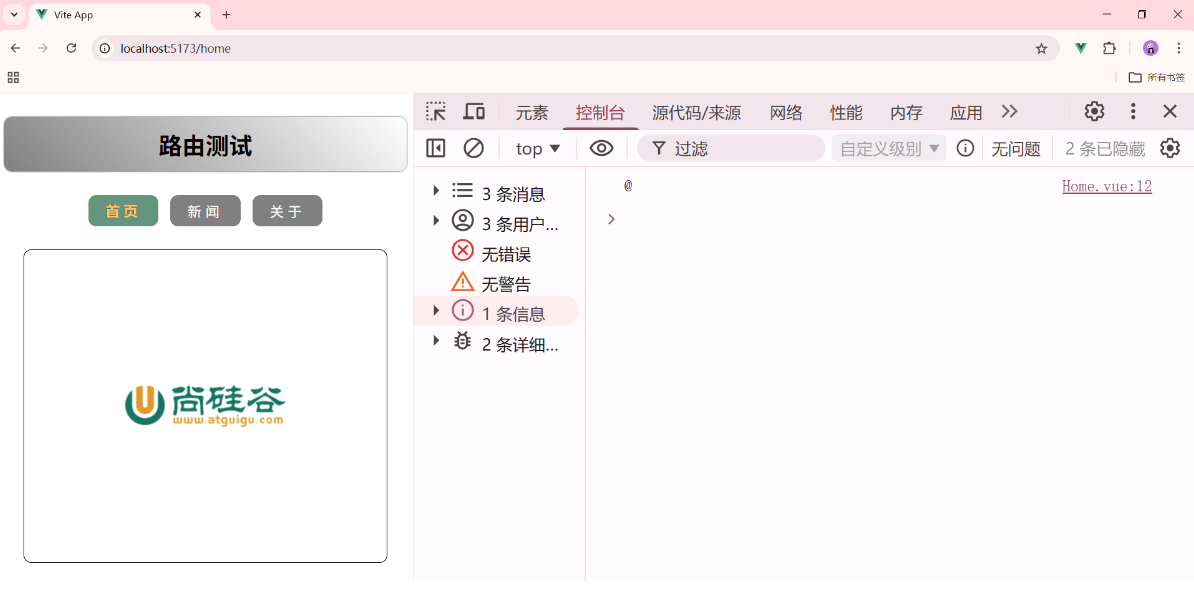Select 无错误 in console sidebar
Viewport: 1194px width, 612px height.
[496, 253]
